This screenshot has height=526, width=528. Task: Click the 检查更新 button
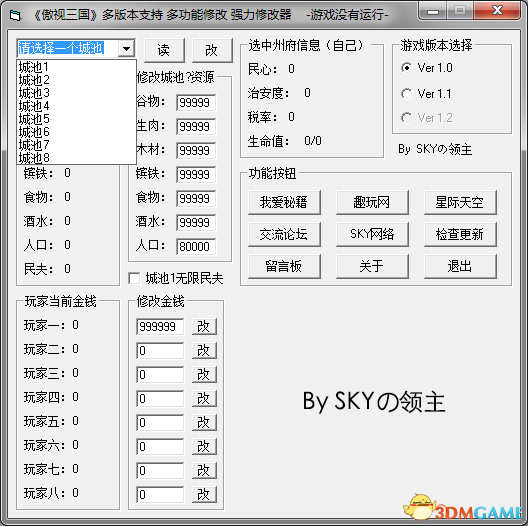point(460,234)
